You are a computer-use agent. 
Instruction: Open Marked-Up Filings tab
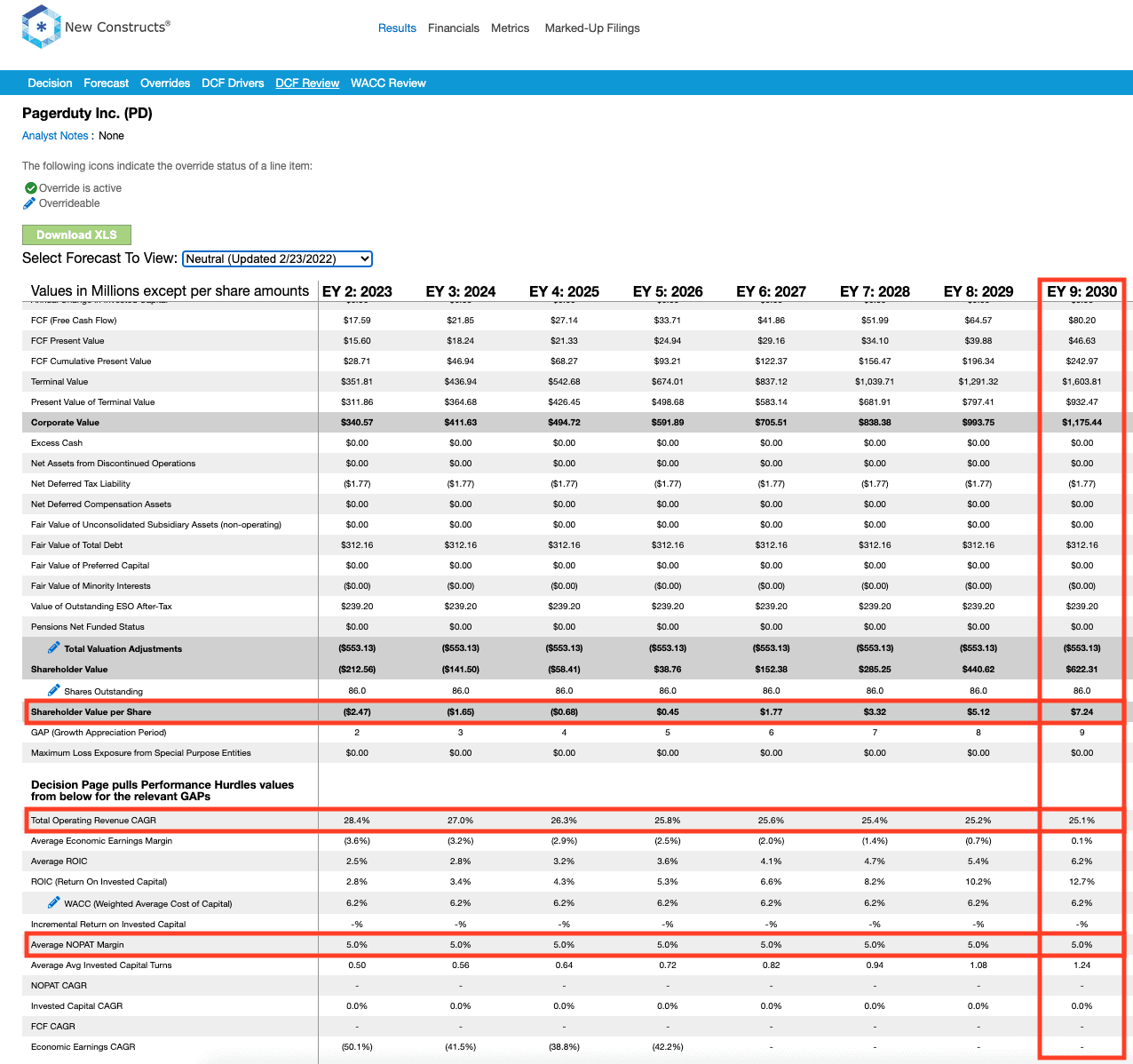(x=592, y=28)
